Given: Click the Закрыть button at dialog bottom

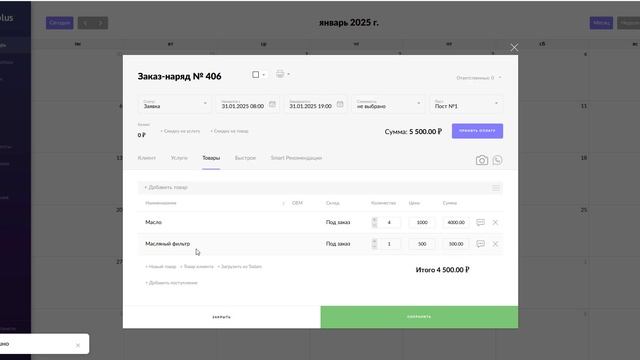Looking at the screenshot, I should [x=222, y=317].
